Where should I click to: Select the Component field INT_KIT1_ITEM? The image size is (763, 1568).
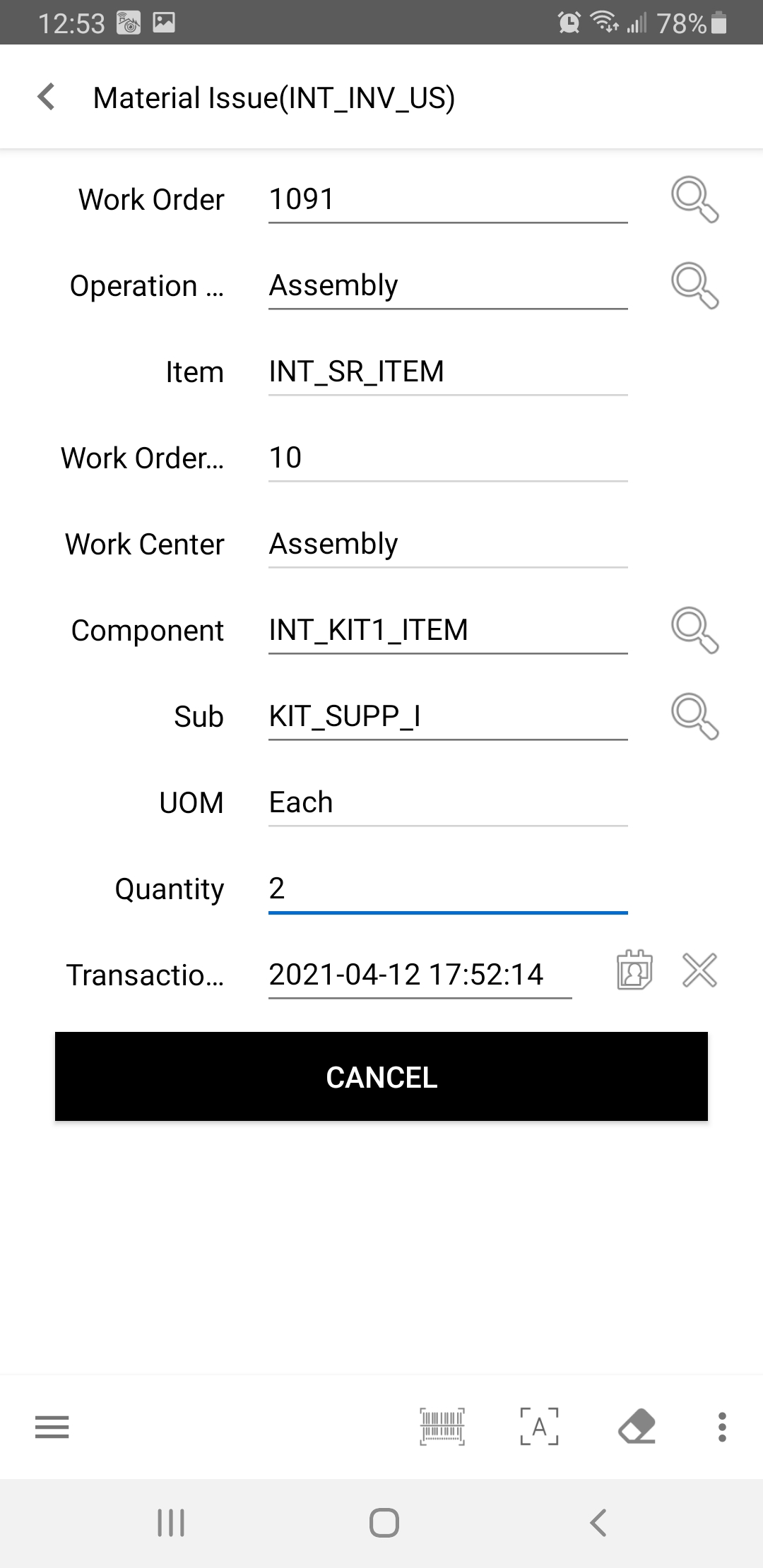[447, 631]
